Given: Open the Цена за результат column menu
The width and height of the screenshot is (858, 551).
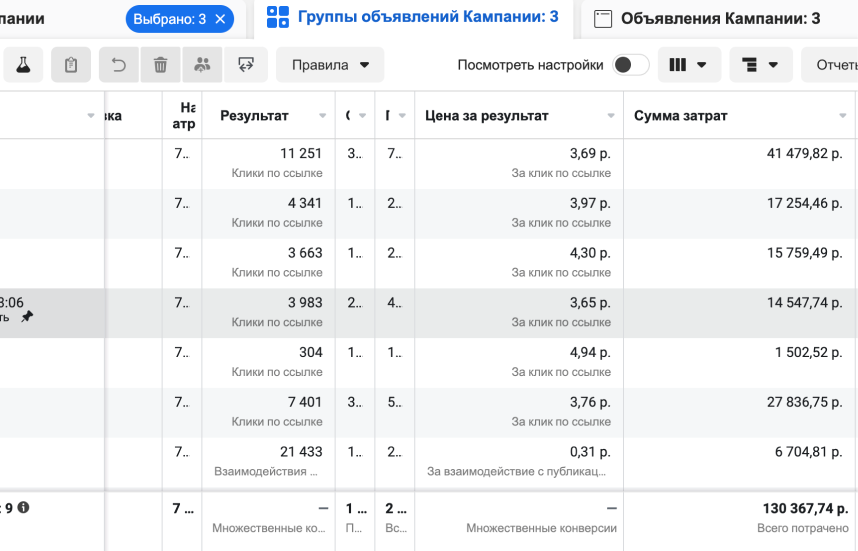Looking at the screenshot, I should click(x=608, y=116).
